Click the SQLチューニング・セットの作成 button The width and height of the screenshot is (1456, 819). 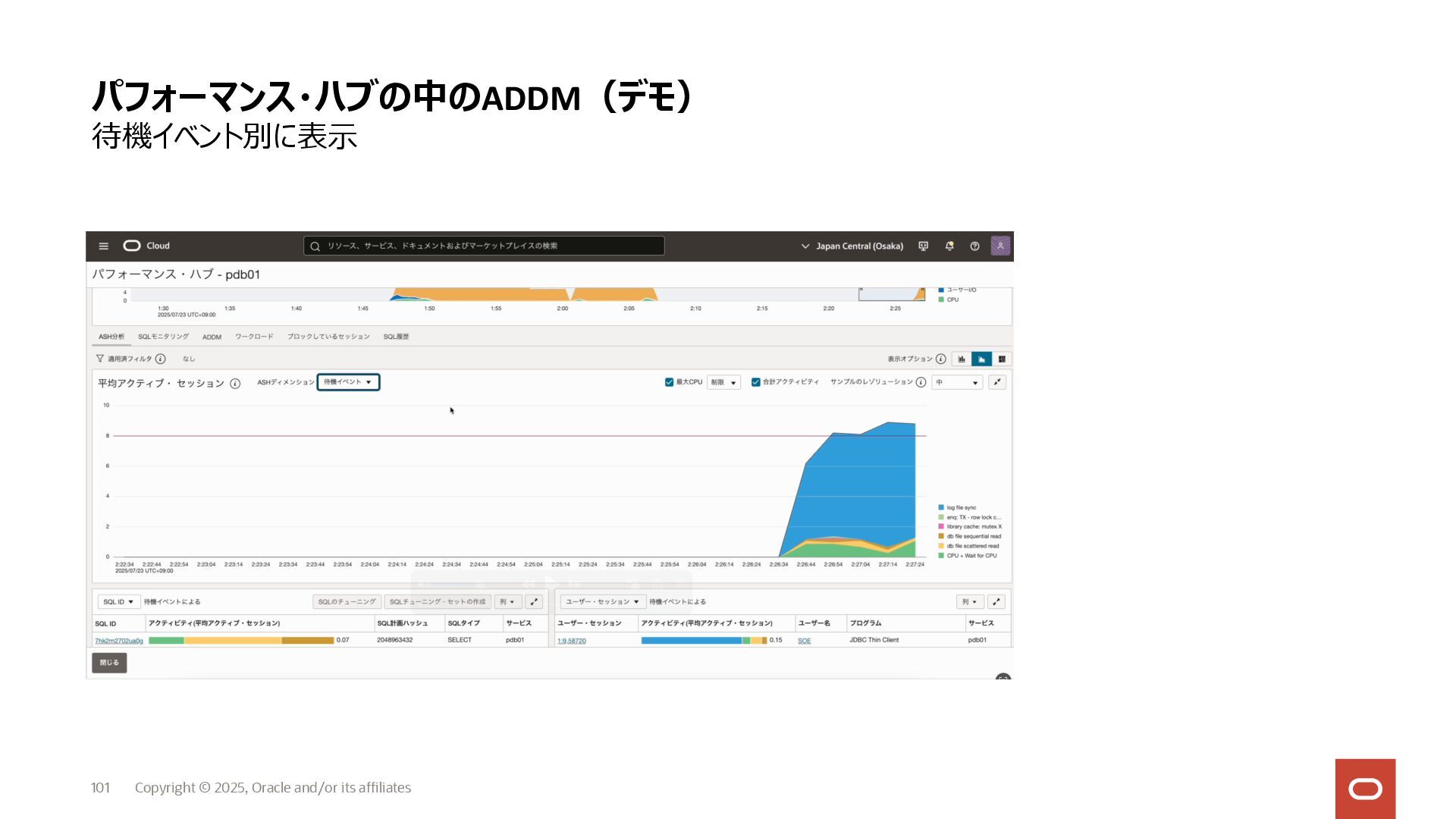point(438,602)
